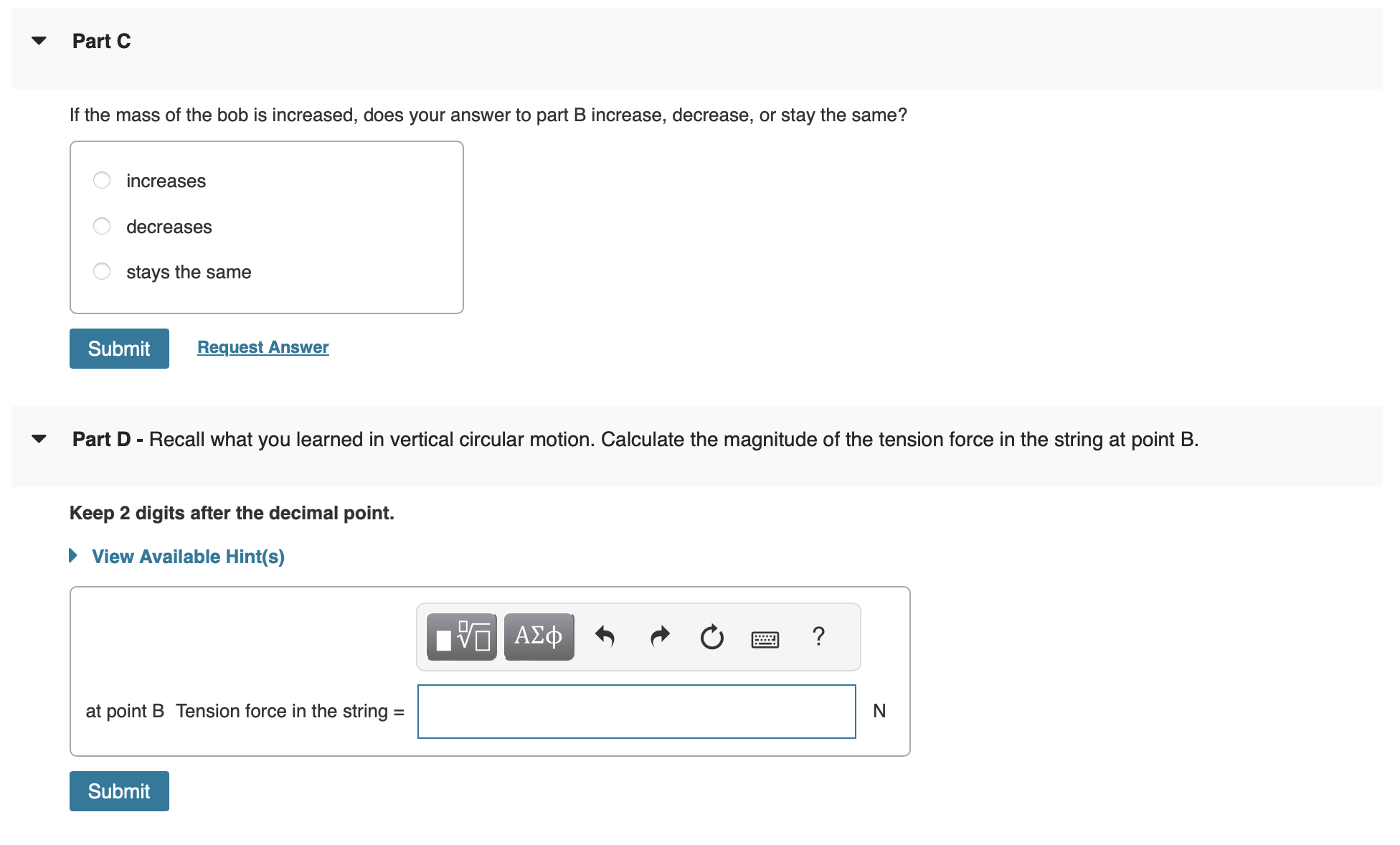Submit the tension force answer for Part D
Screen dimensions: 1400x845
pos(119,790)
